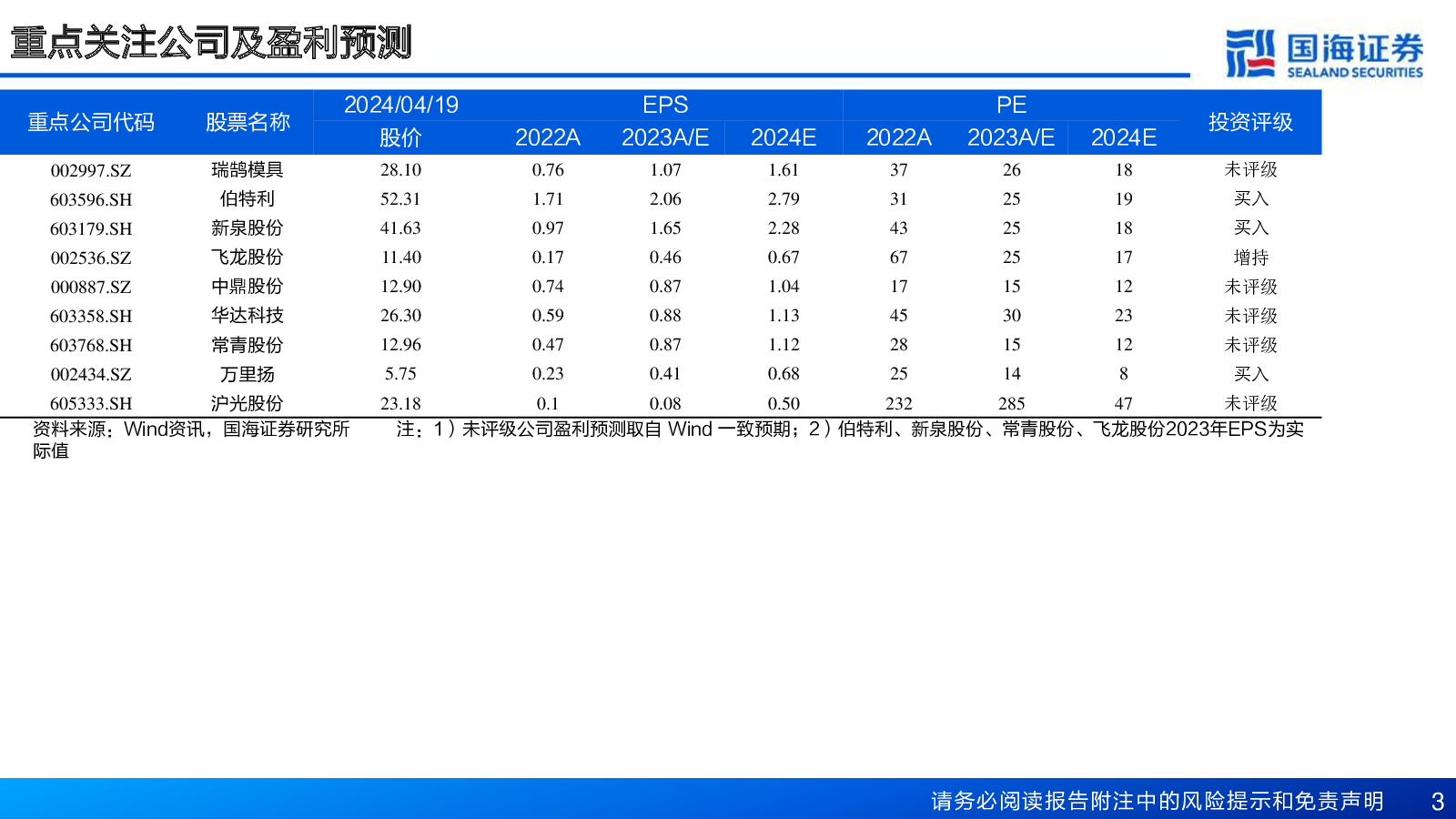Viewport: 1456px width, 819px height.
Task: Click the 股价 sub-header
Action: click(400, 137)
